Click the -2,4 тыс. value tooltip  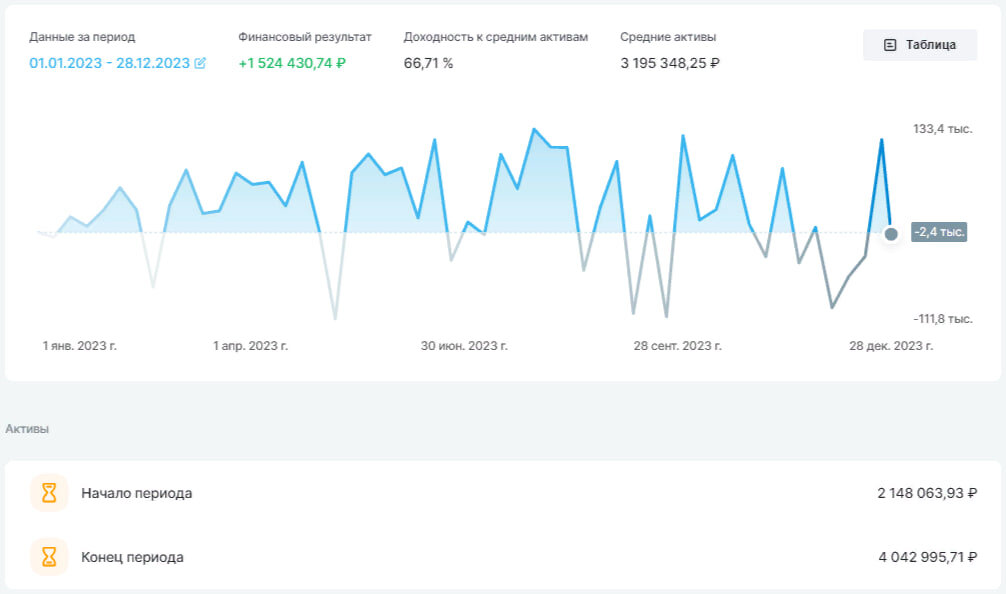(939, 232)
